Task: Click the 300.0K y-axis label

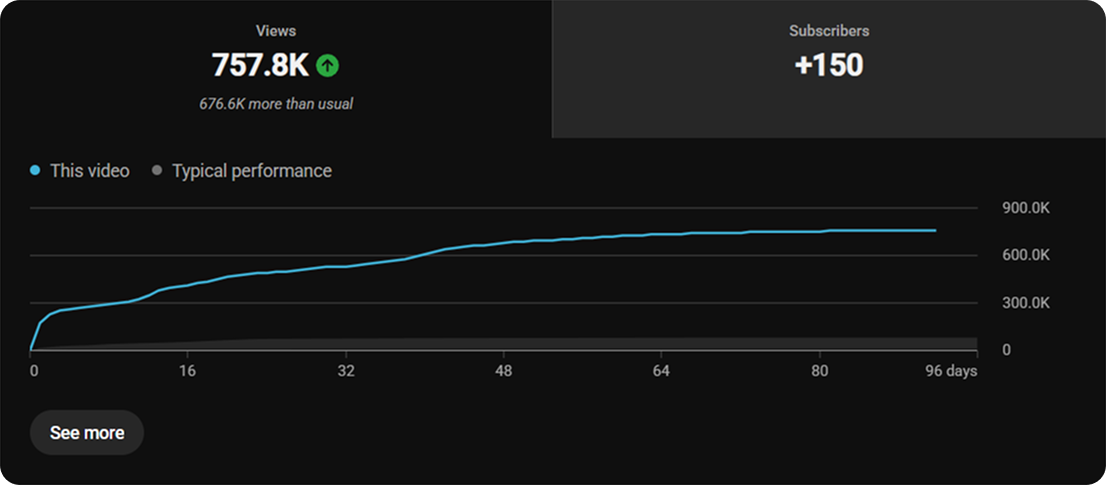Action: tap(1026, 303)
